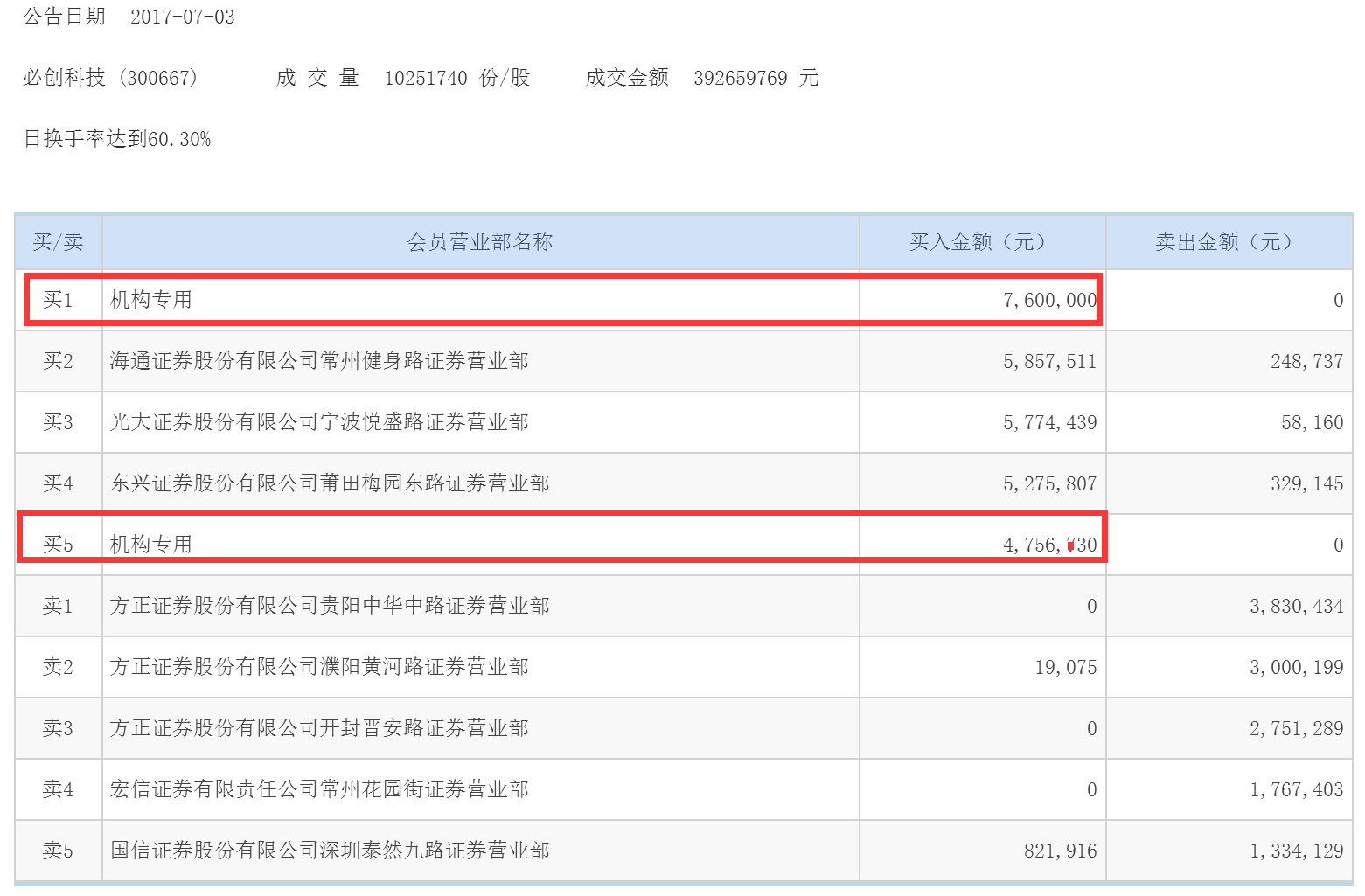The width and height of the screenshot is (1365, 896).
Task: Click the turnover amount 392659769
Action: click(x=741, y=78)
